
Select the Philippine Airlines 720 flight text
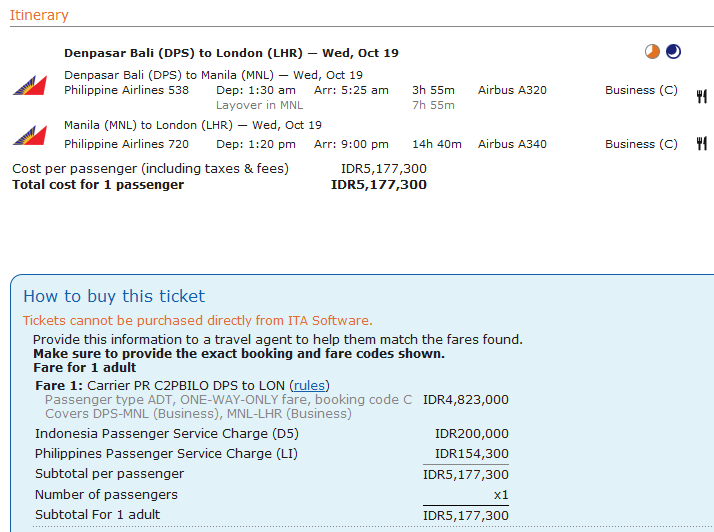point(126,144)
